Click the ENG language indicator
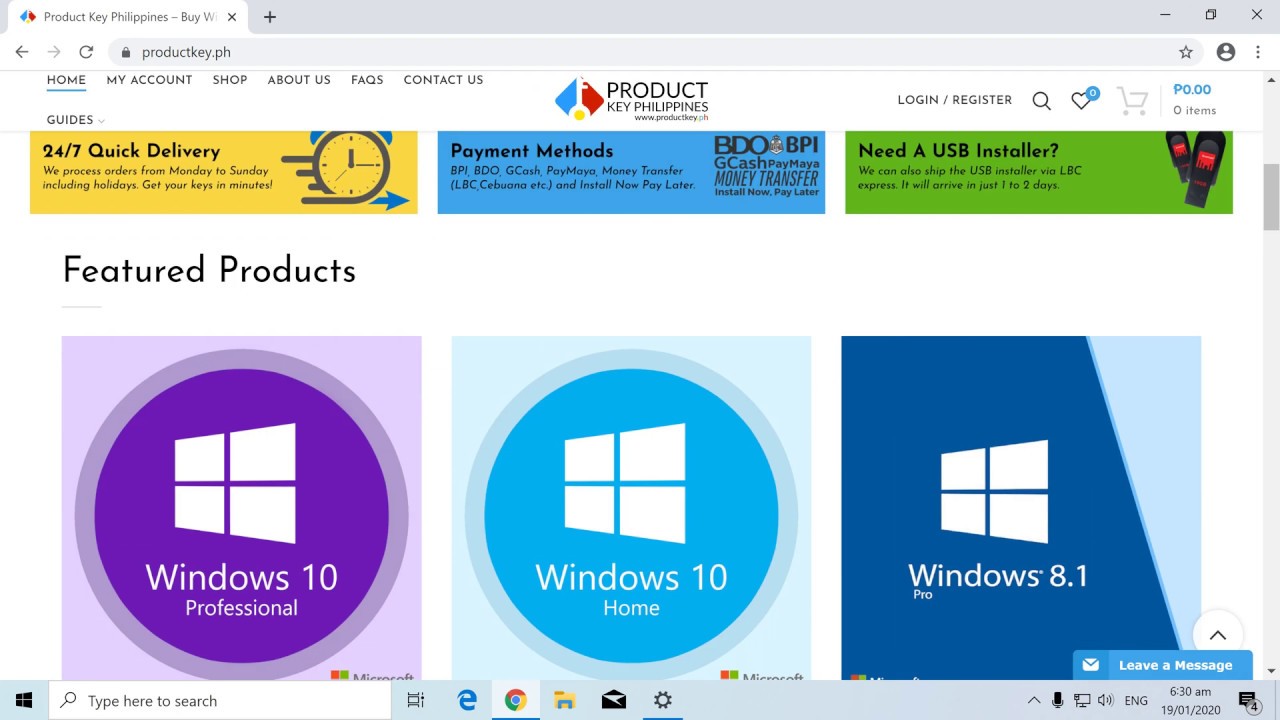Image resolution: width=1280 pixels, height=720 pixels. click(x=1136, y=701)
